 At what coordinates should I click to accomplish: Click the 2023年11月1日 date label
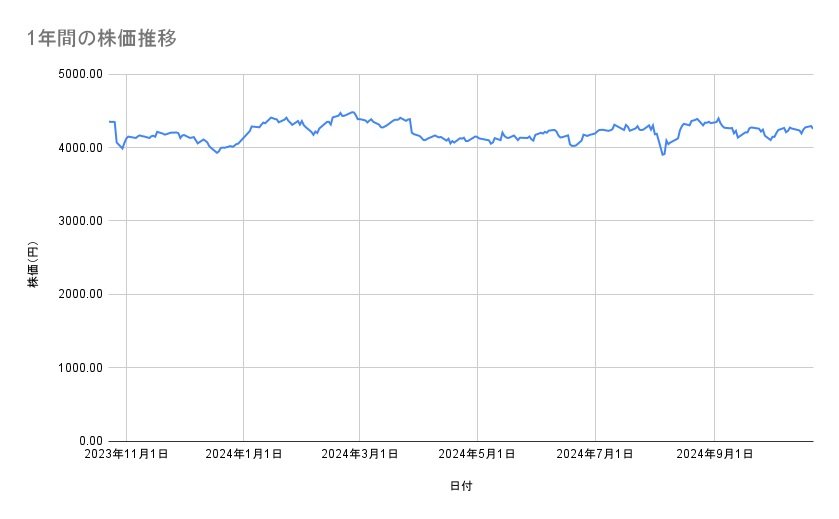pos(126,455)
